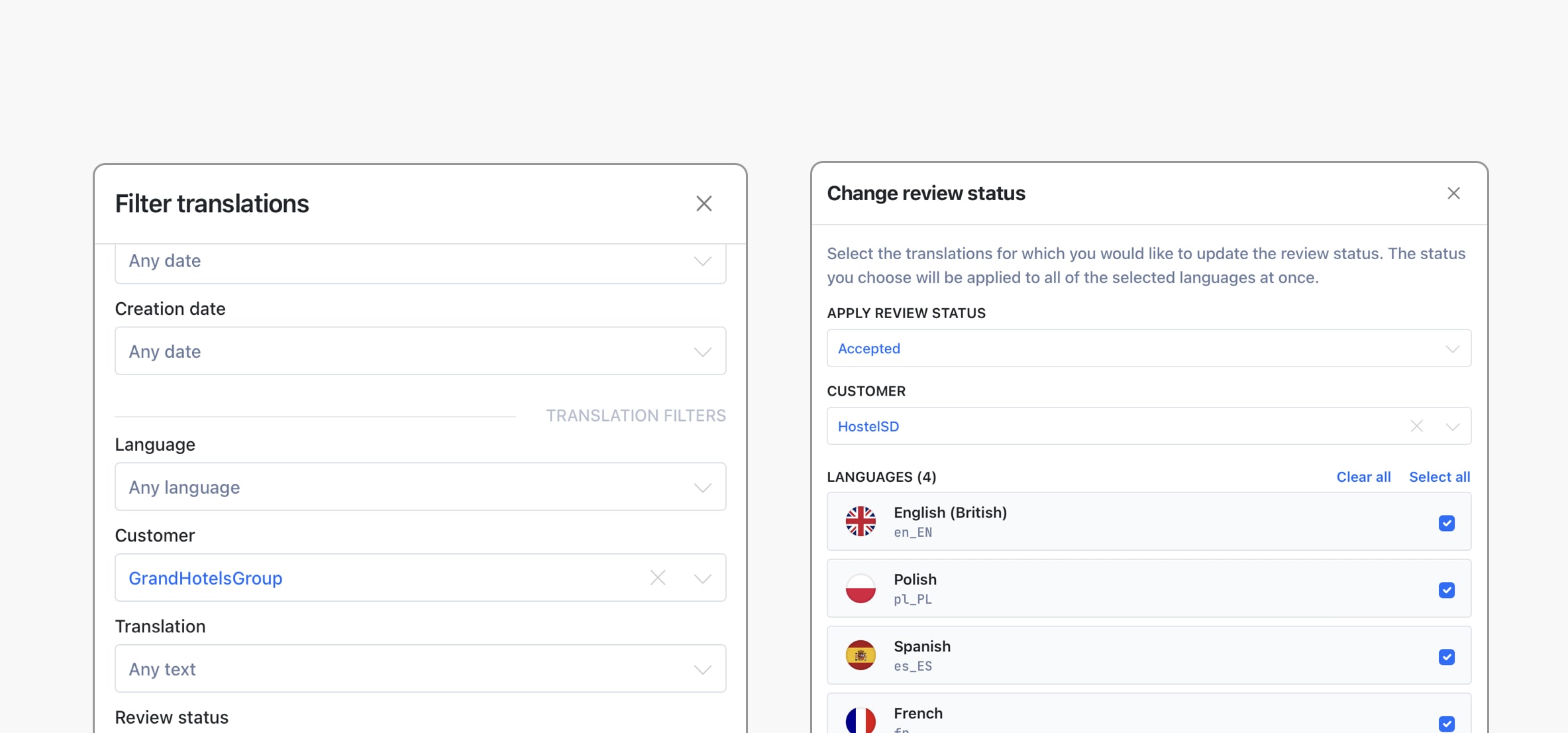The width and height of the screenshot is (1568, 733).
Task: Click Clear all above the languages list
Action: coord(1363,477)
